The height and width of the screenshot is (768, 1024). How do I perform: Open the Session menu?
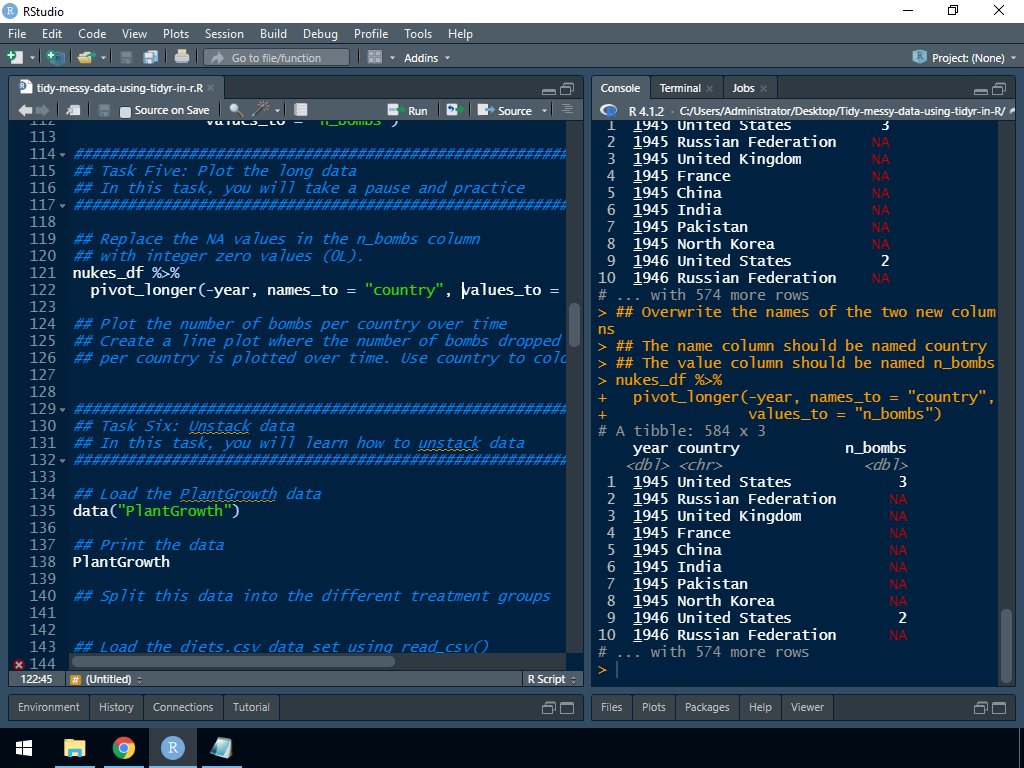(224, 34)
